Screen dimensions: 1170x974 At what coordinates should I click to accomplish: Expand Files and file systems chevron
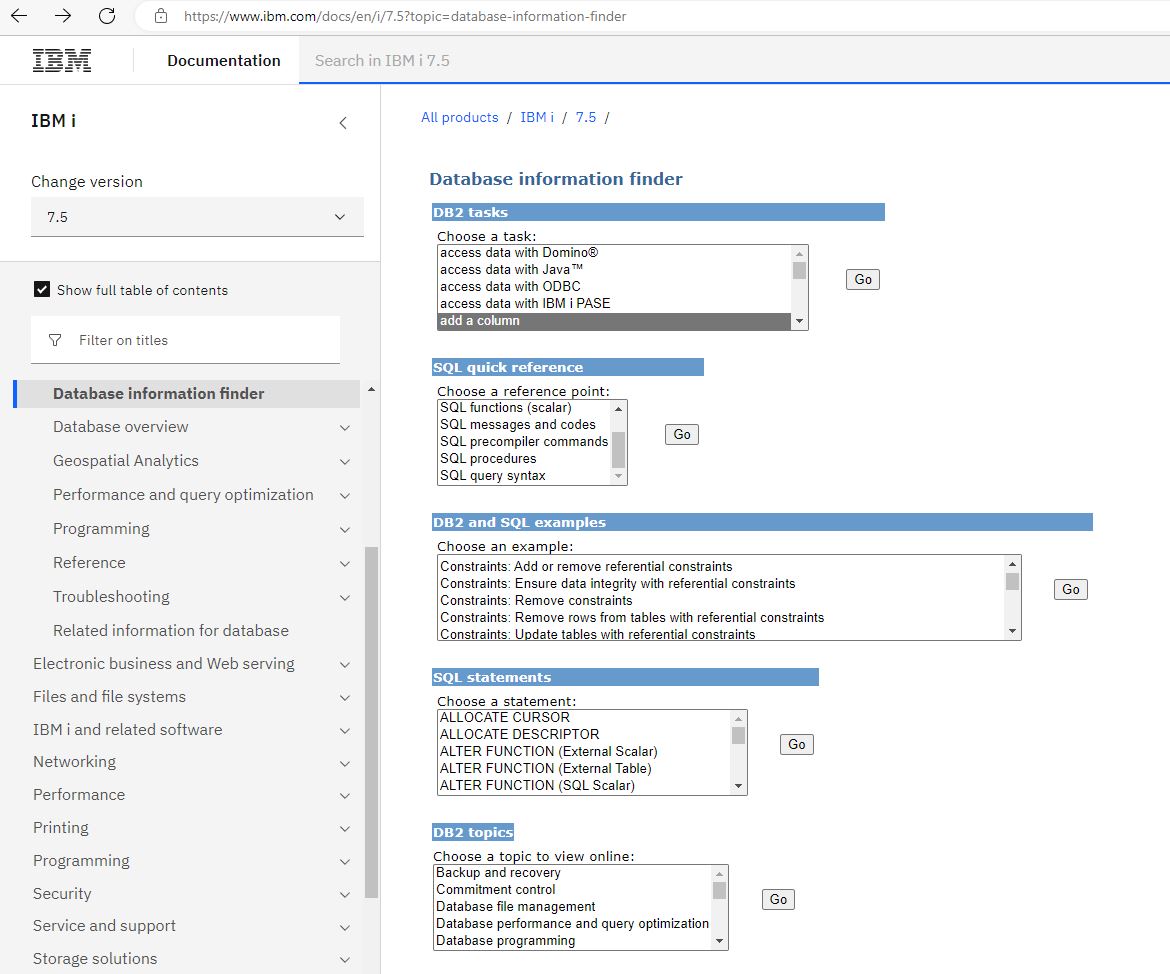coord(345,698)
